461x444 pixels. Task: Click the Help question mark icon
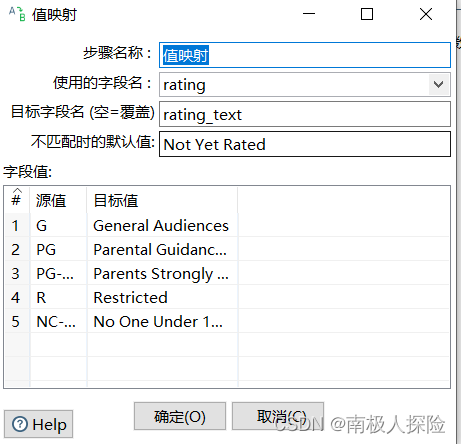click(x=20, y=424)
